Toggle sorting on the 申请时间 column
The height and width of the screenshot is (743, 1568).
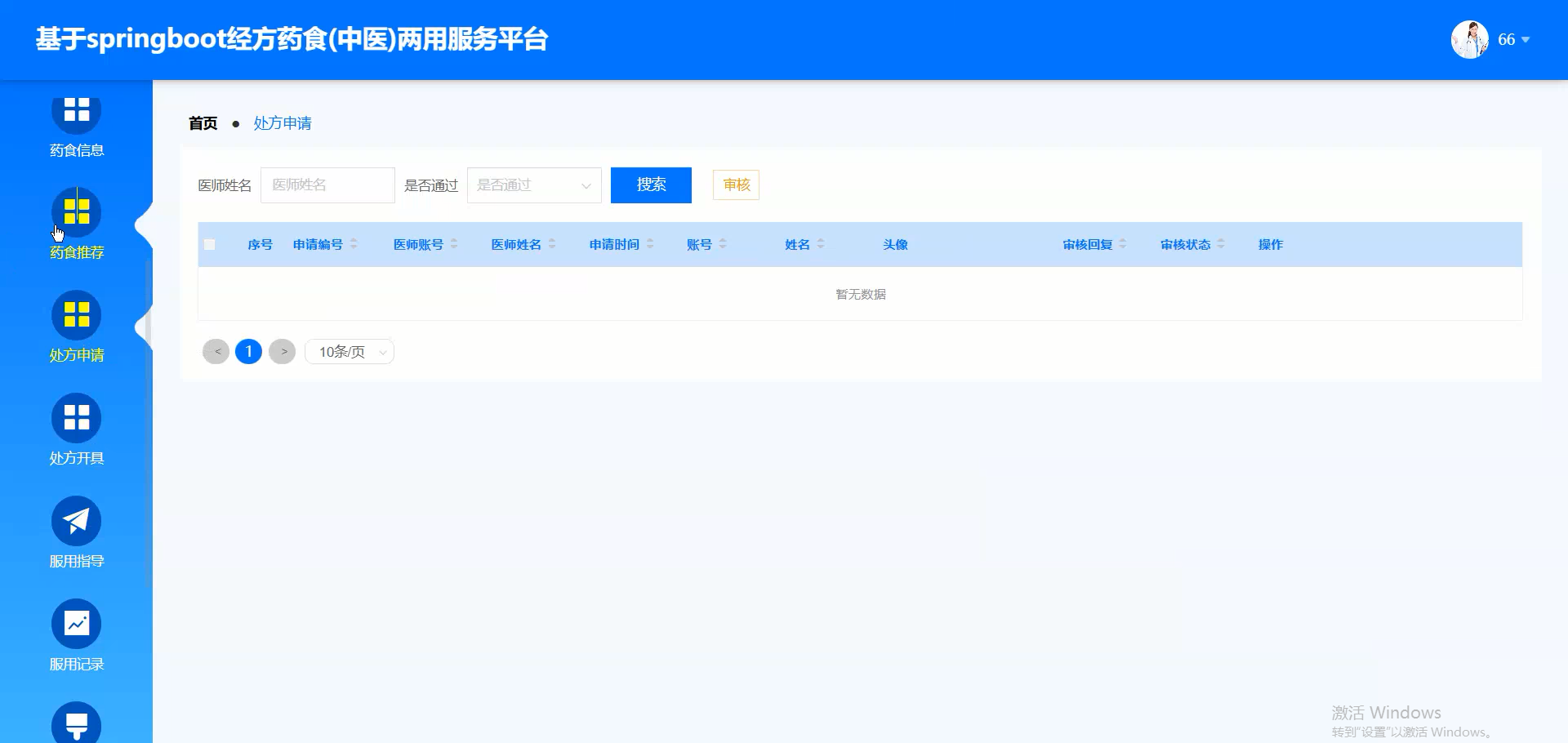pyautogui.click(x=650, y=243)
